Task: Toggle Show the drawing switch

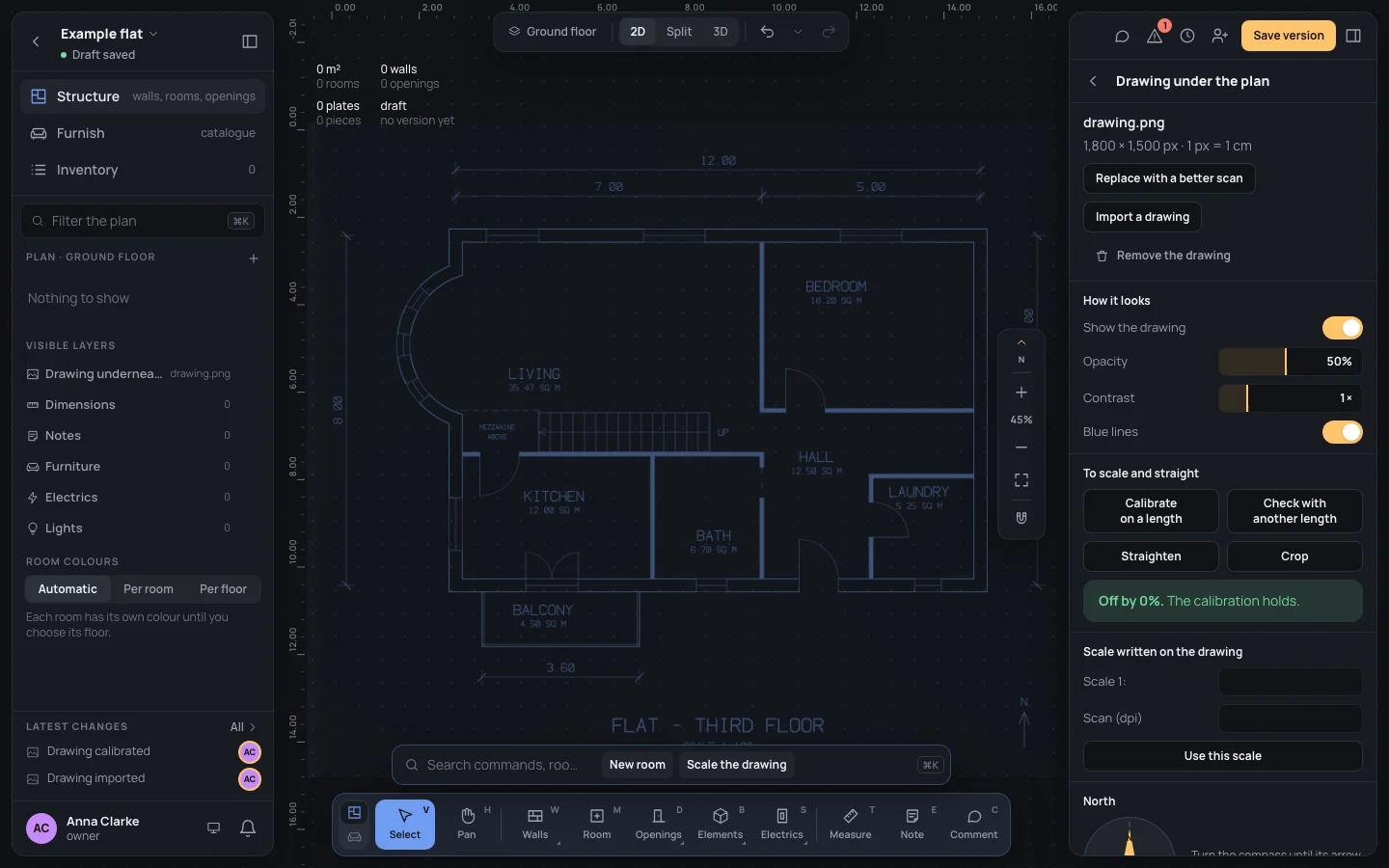Action: [1342, 328]
